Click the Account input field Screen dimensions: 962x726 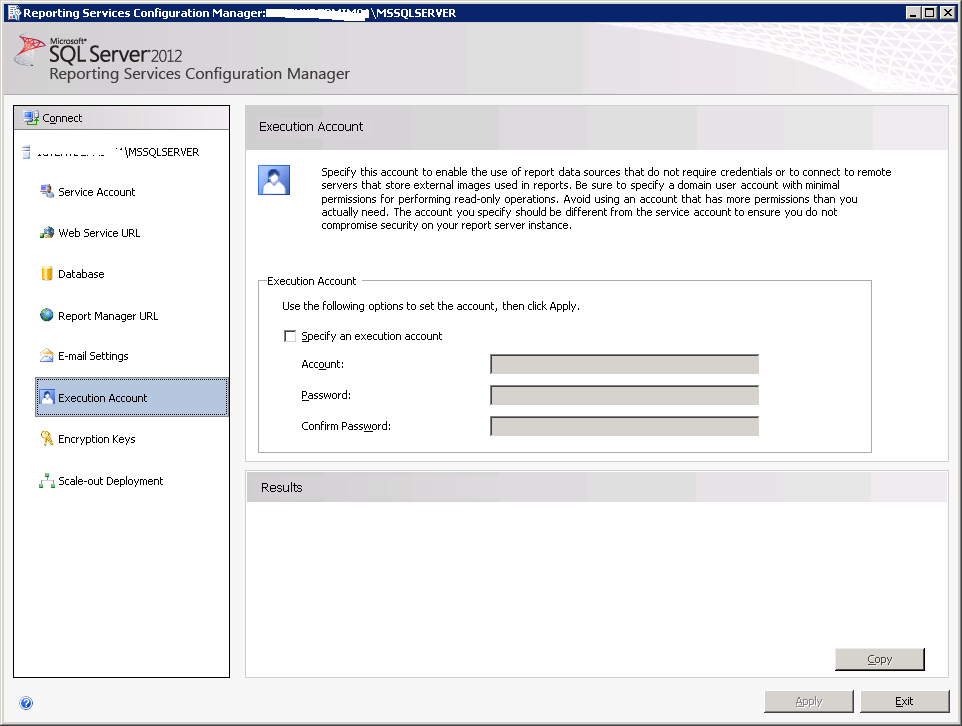point(624,364)
